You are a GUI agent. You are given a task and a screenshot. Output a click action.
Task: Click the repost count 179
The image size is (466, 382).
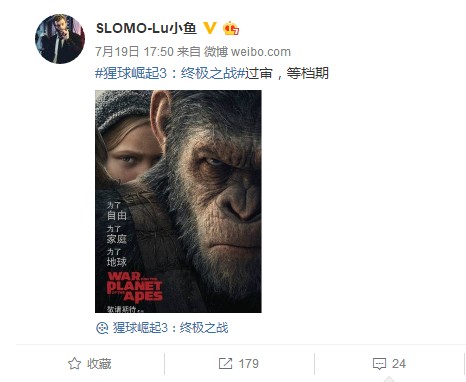click(249, 364)
